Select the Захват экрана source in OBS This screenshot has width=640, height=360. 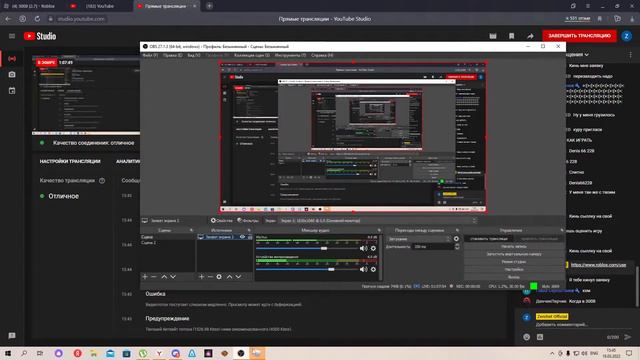[219, 237]
